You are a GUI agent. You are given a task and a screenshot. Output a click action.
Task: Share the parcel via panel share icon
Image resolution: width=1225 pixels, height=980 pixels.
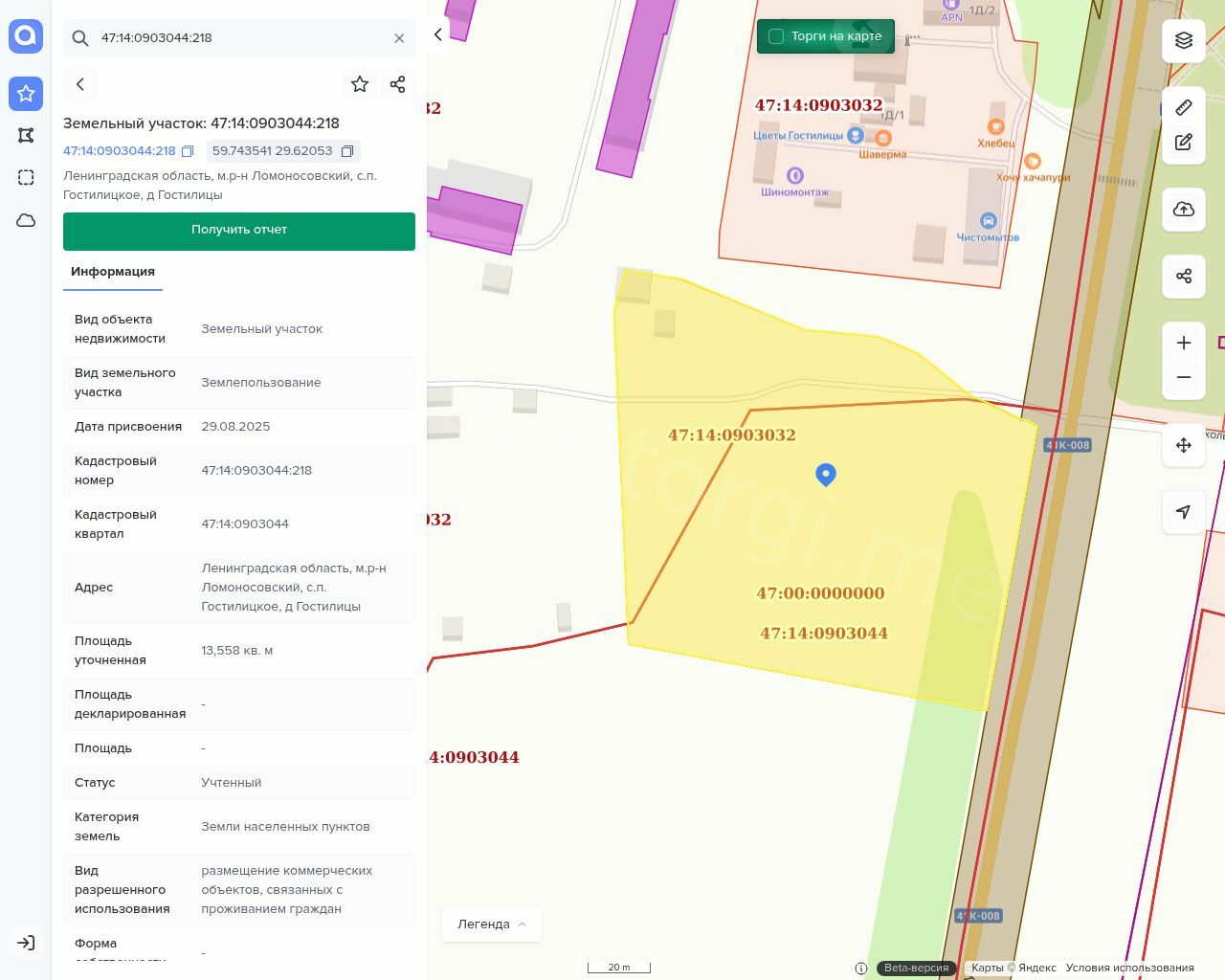398,84
